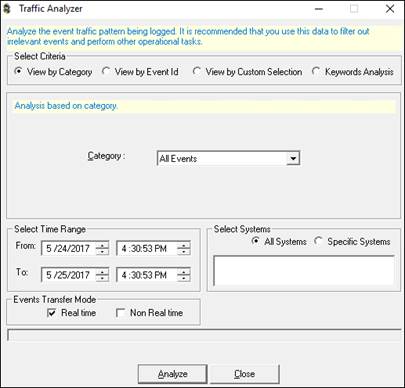Adjust To time spinner control
Viewport: 405px width, 388px height.
(183, 275)
